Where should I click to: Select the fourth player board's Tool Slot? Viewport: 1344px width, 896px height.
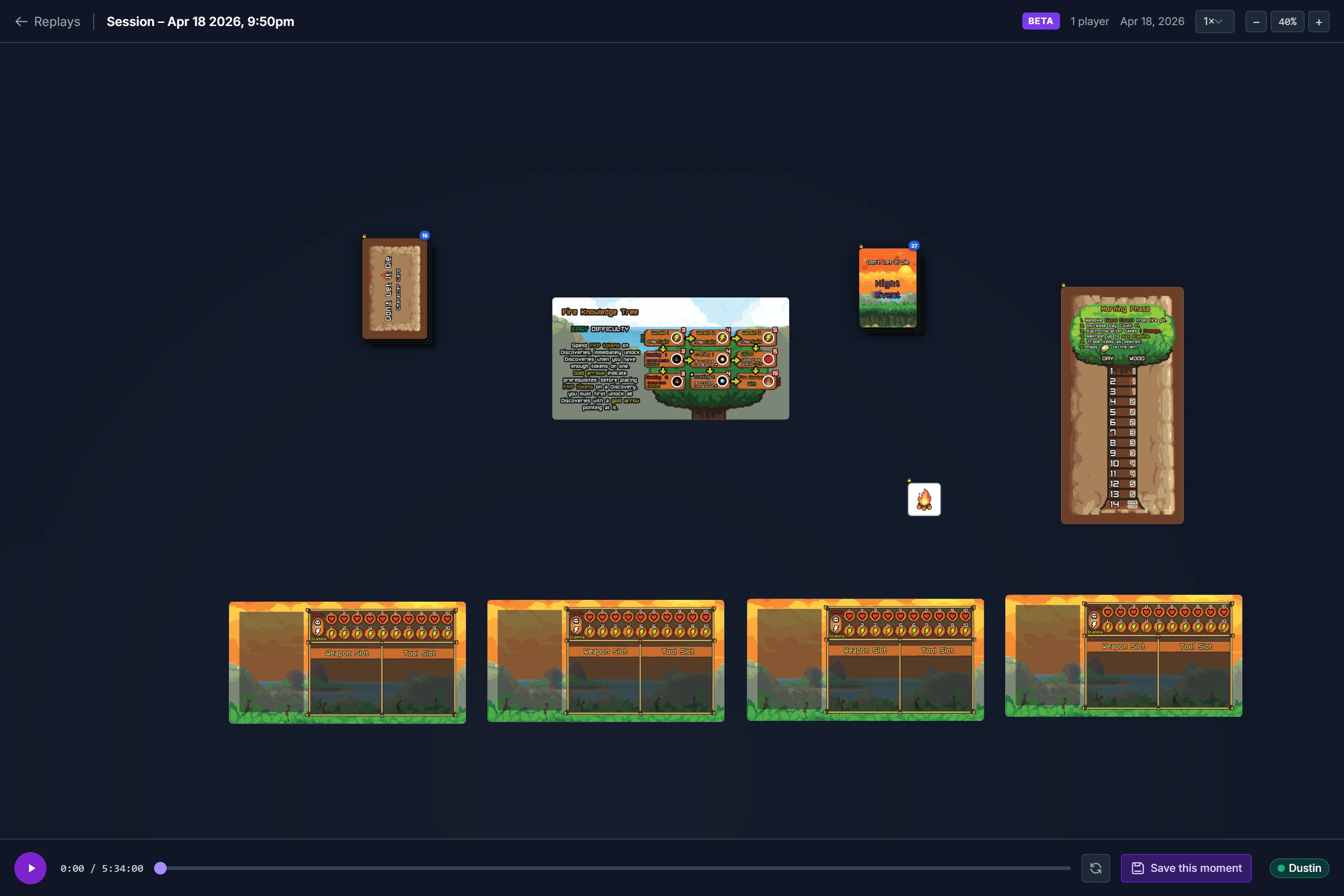[1195, 672]
